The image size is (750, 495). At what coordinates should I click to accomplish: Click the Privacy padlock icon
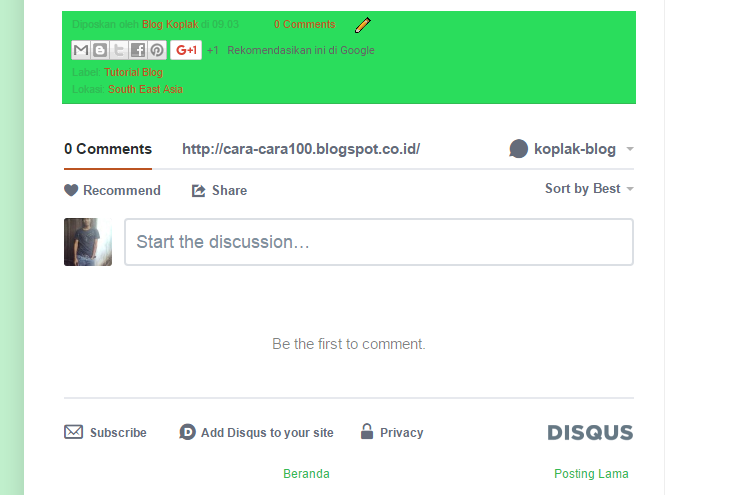coord(367,431)
